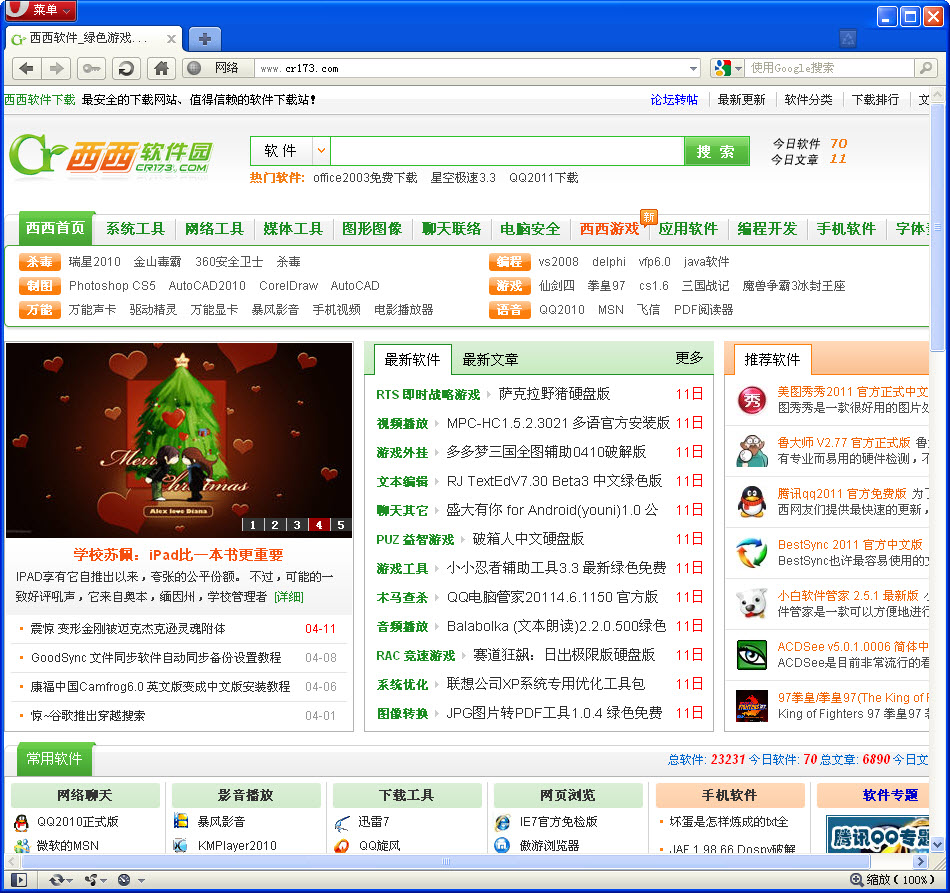This screenshot has height=893, width=950.
Task: Open the Opera Link status bar dropdown arrow
Action: coord(70,880)
